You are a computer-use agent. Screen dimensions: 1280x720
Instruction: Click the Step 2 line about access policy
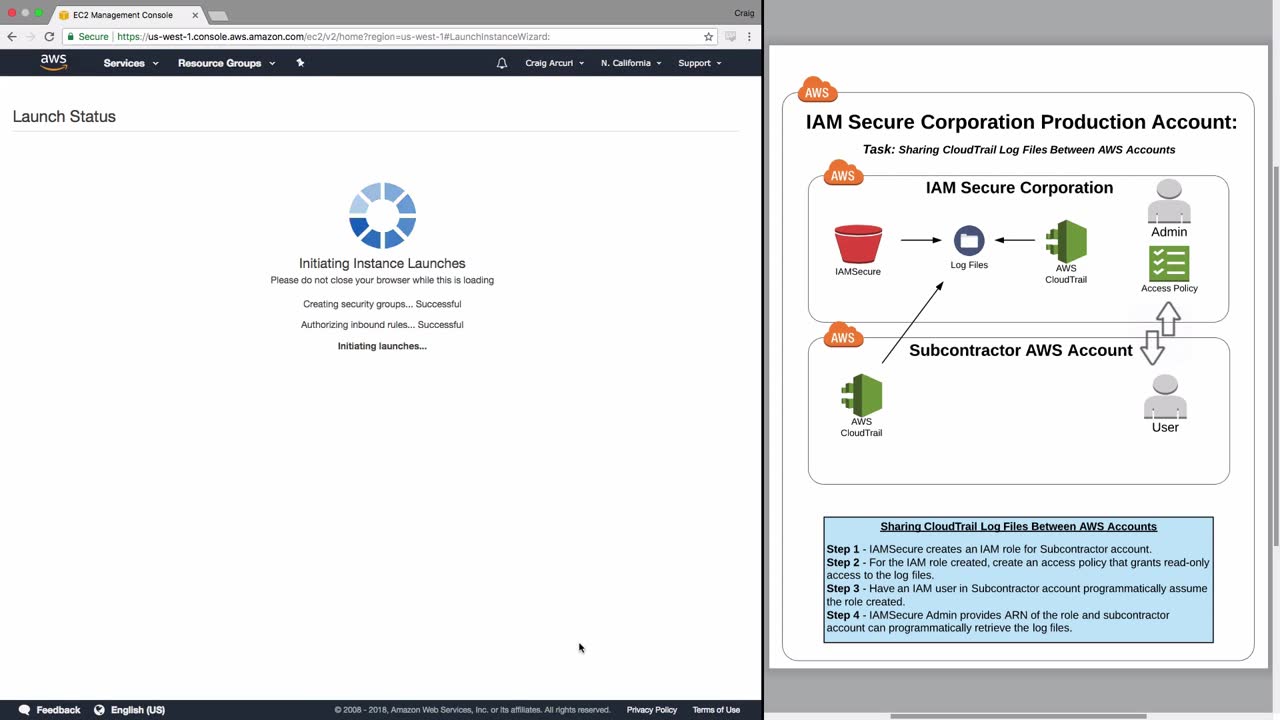[1018, 569]
